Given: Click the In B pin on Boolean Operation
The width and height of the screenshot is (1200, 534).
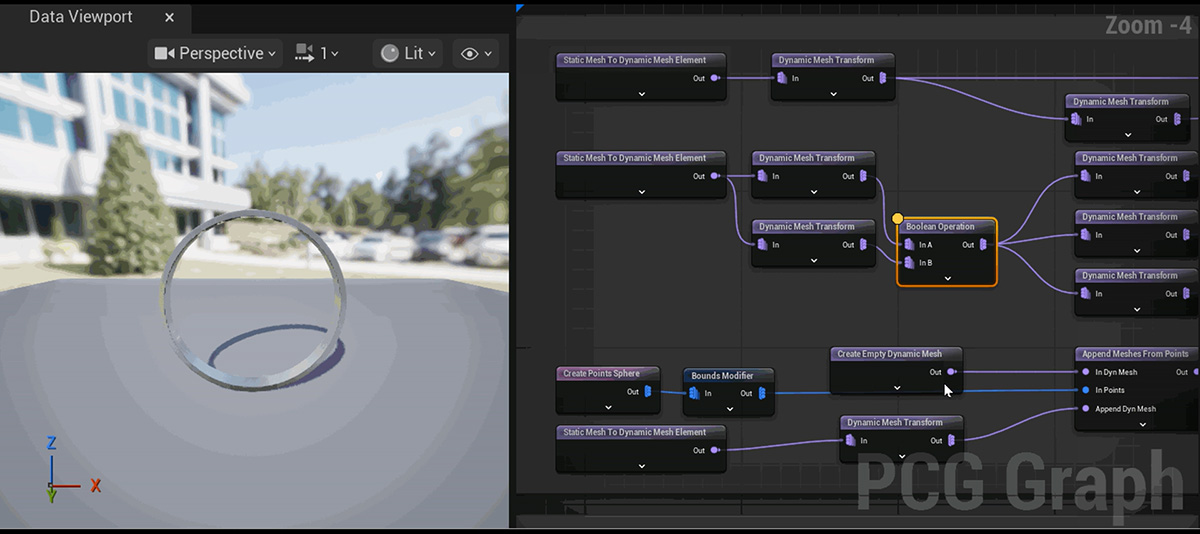Looking at the screenshot, I should [x=909, y=263].
